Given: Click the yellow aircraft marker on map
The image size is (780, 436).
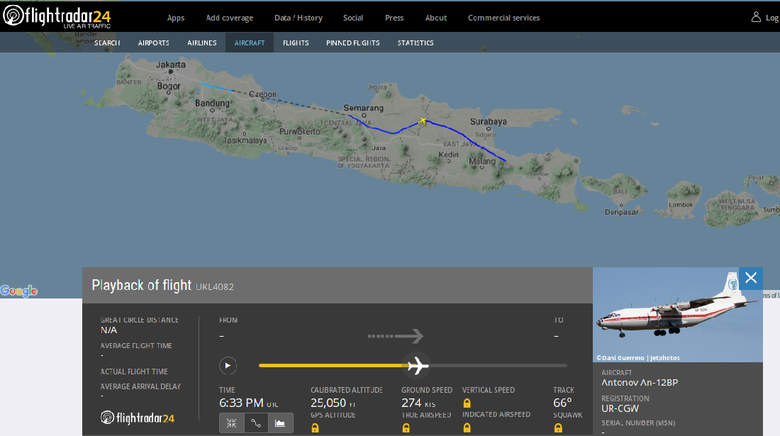Looking at the screenshot, I should click(x=423, y=122).
